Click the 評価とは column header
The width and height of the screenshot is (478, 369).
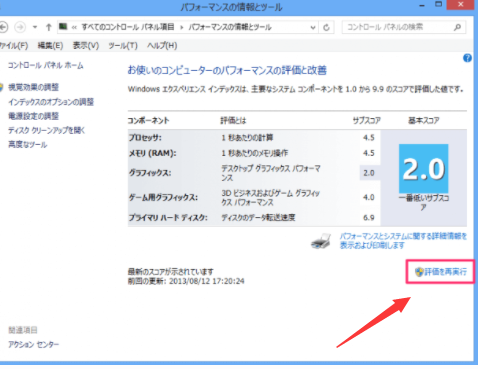[233, 120]
